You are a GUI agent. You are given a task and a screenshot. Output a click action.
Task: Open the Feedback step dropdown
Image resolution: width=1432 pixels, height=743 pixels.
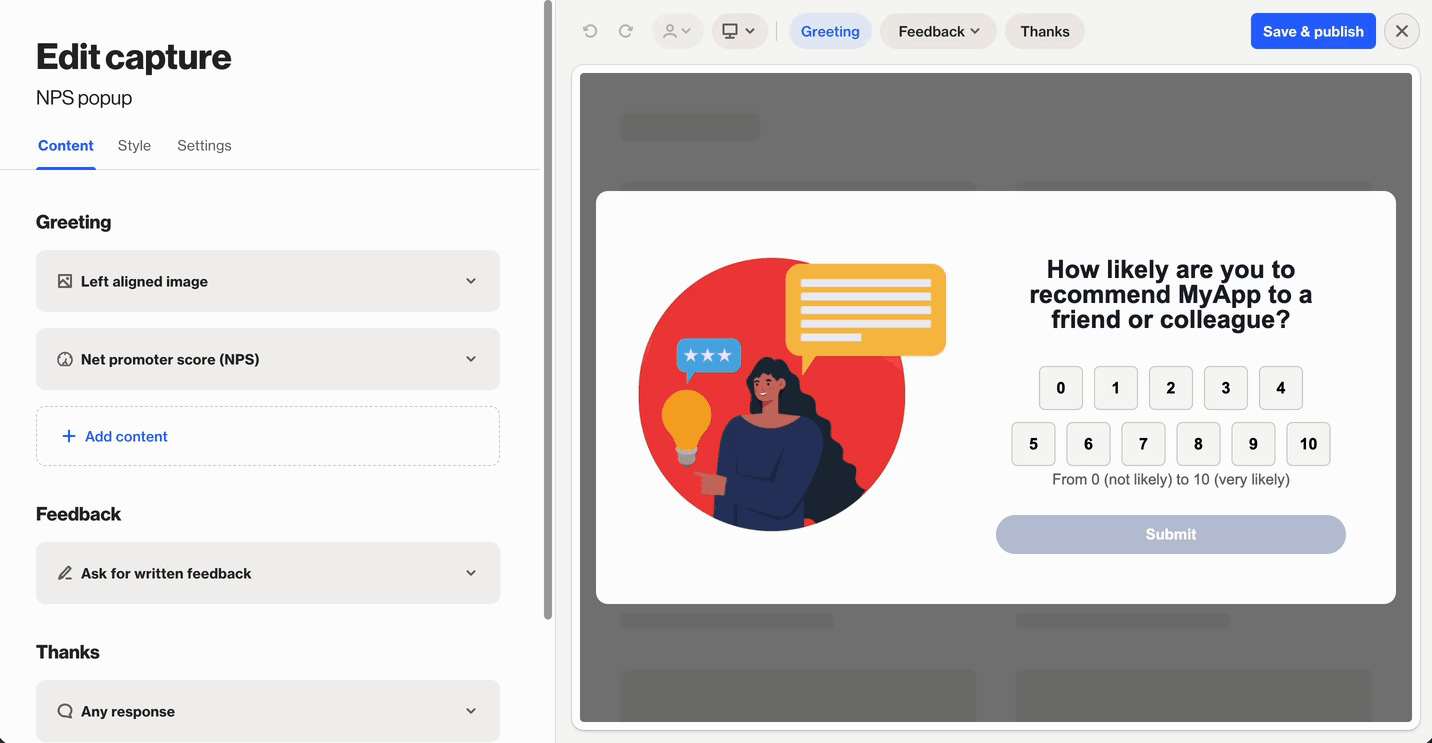tap(938, 31)
